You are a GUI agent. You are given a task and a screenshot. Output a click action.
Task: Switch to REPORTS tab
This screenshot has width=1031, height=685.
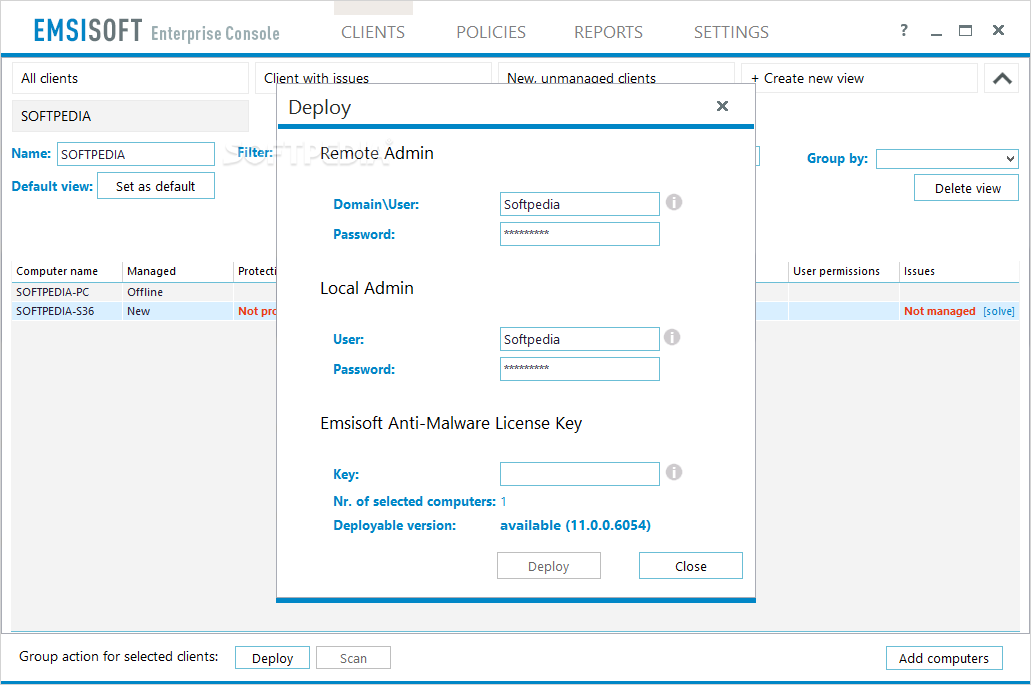coord(608,32)
